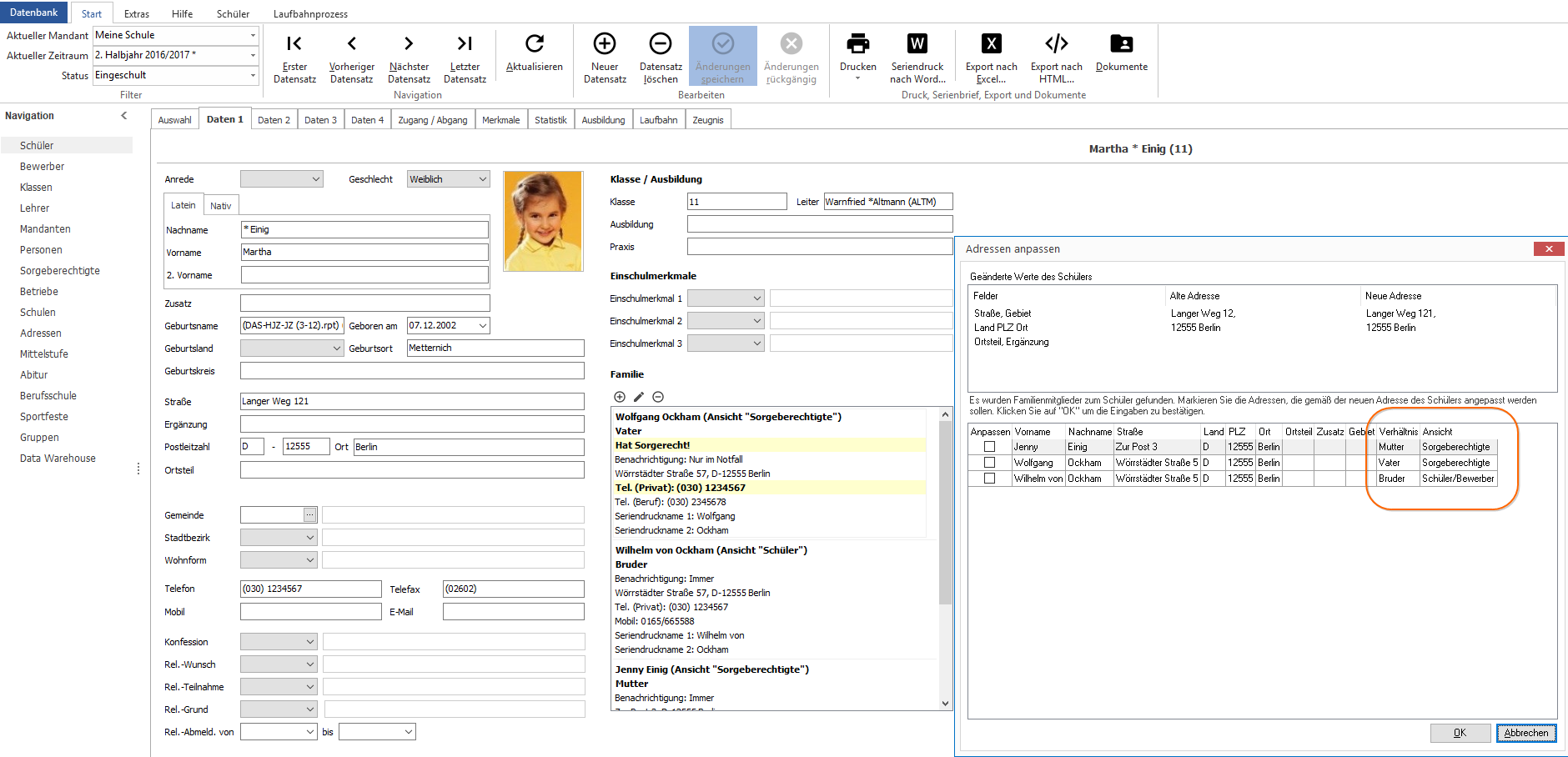
Task: Check Anpassen box for Wolfgang Ockham
Action: (x=990, y=463)
